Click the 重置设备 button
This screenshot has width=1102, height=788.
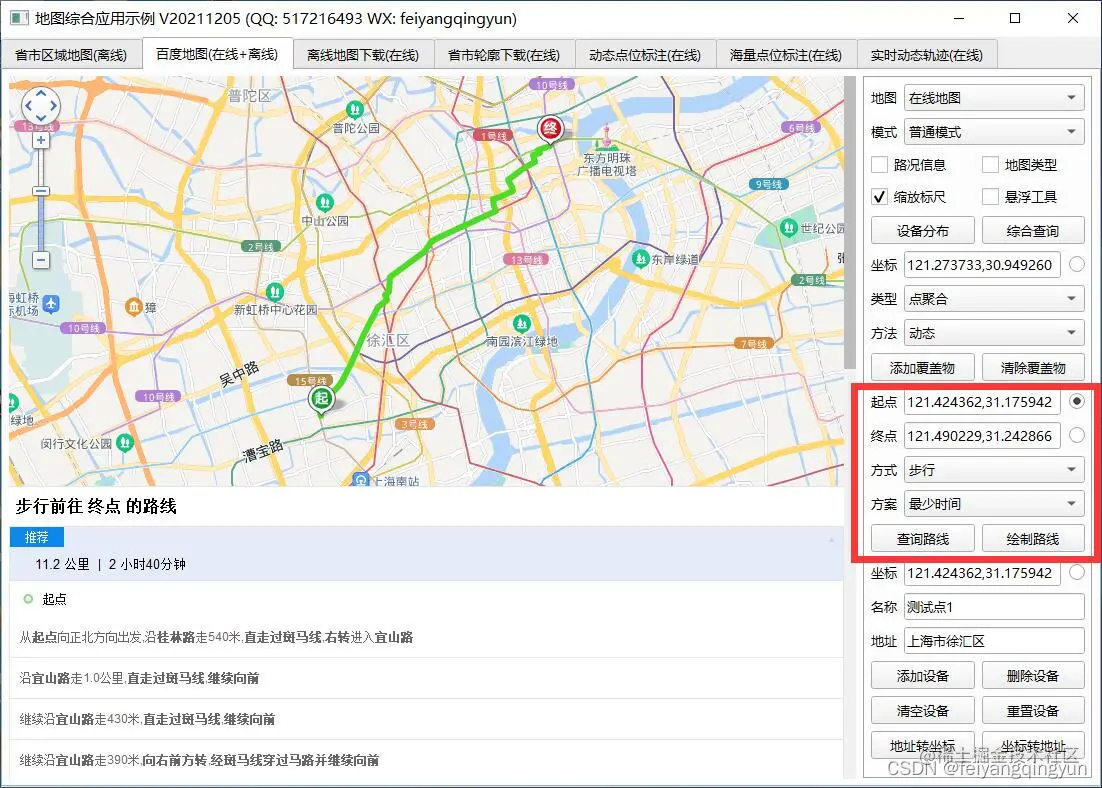(x=1033, y=711)
